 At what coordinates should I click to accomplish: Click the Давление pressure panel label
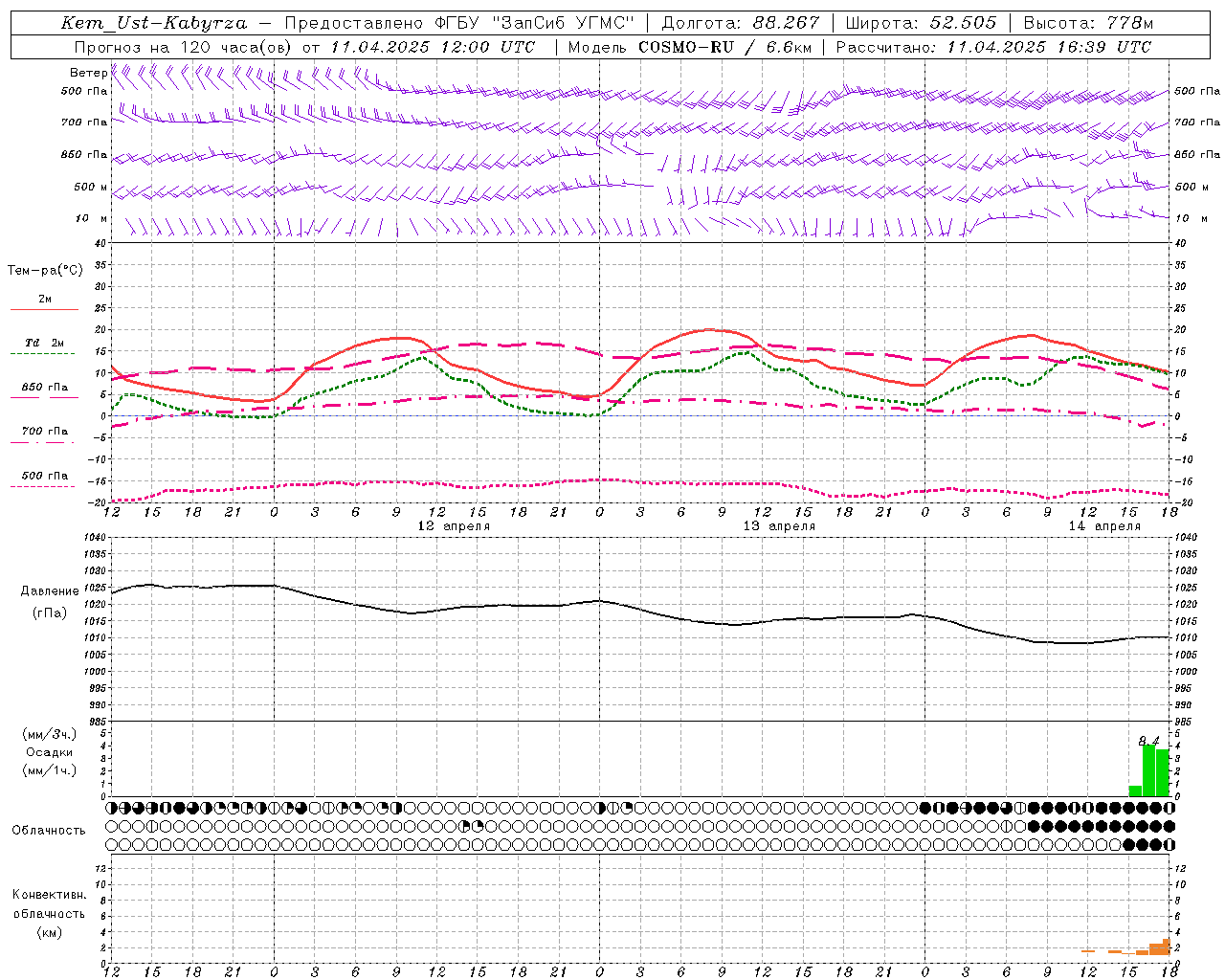tap(50, 591)
